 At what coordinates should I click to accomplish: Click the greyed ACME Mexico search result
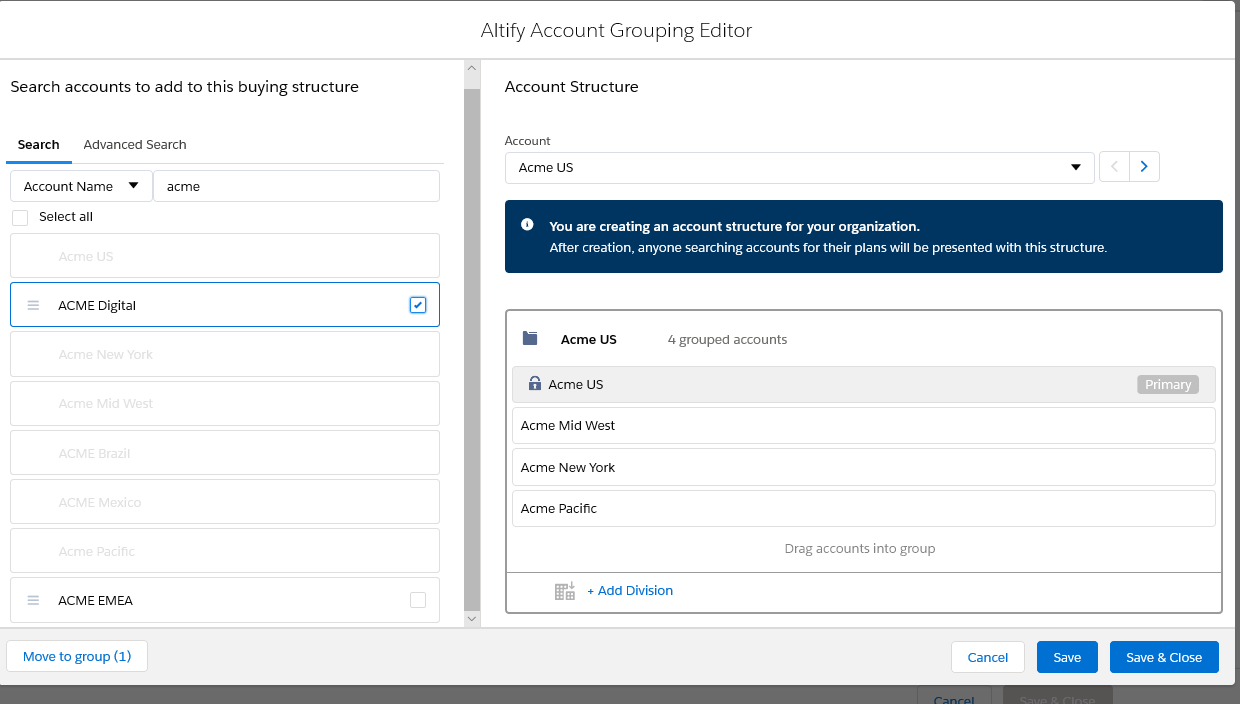point(225,502)
